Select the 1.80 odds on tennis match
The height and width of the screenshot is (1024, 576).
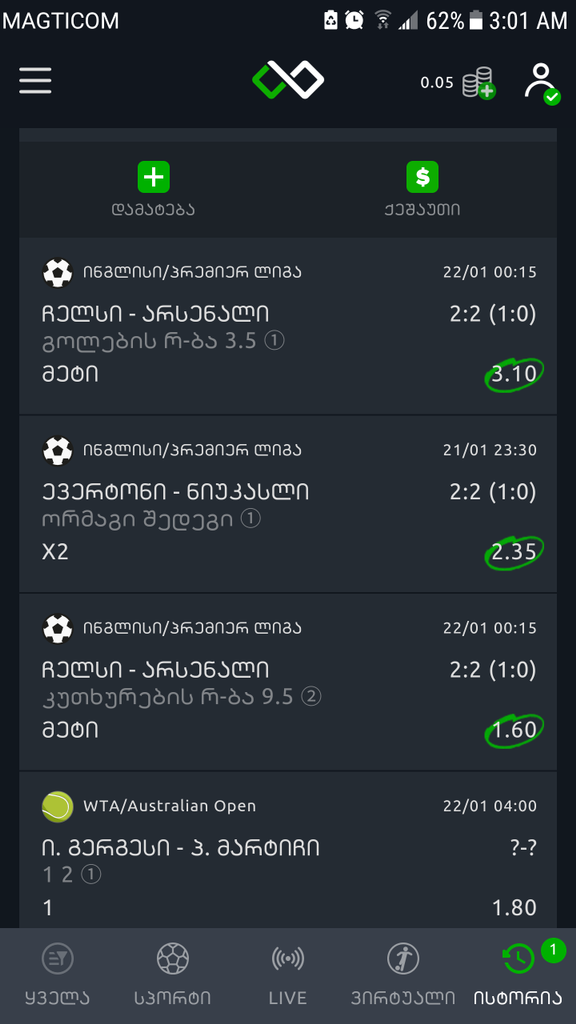pos(514,908)
